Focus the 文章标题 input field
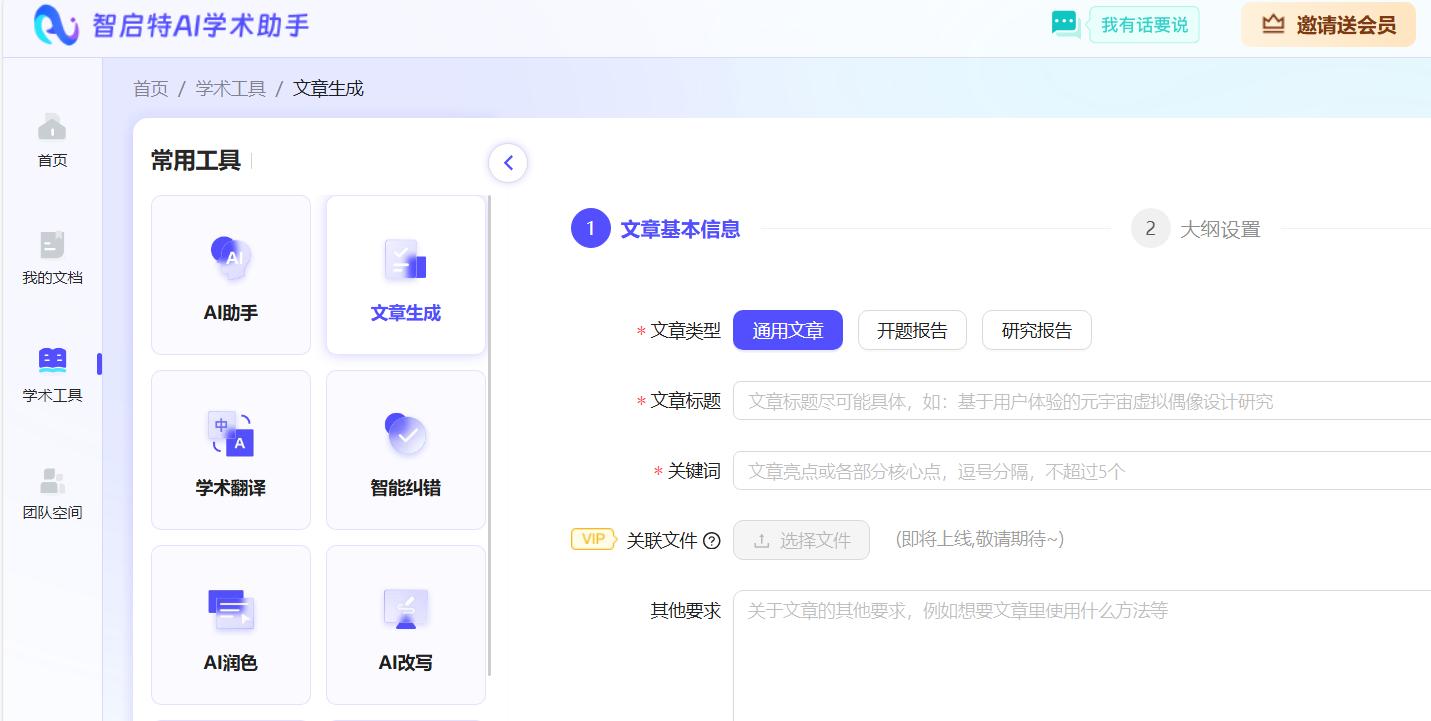1431x721 pixels. click(1082, 401)
